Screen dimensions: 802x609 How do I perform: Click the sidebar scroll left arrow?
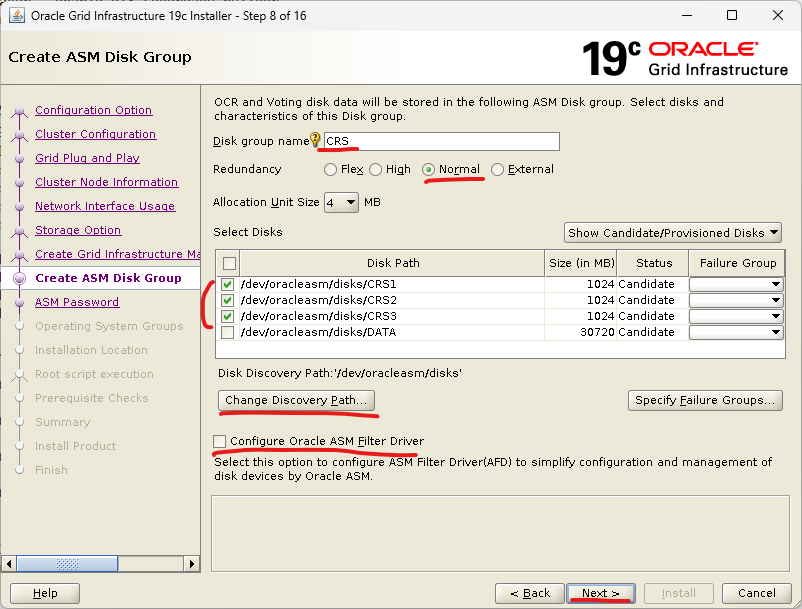[9, 564]
